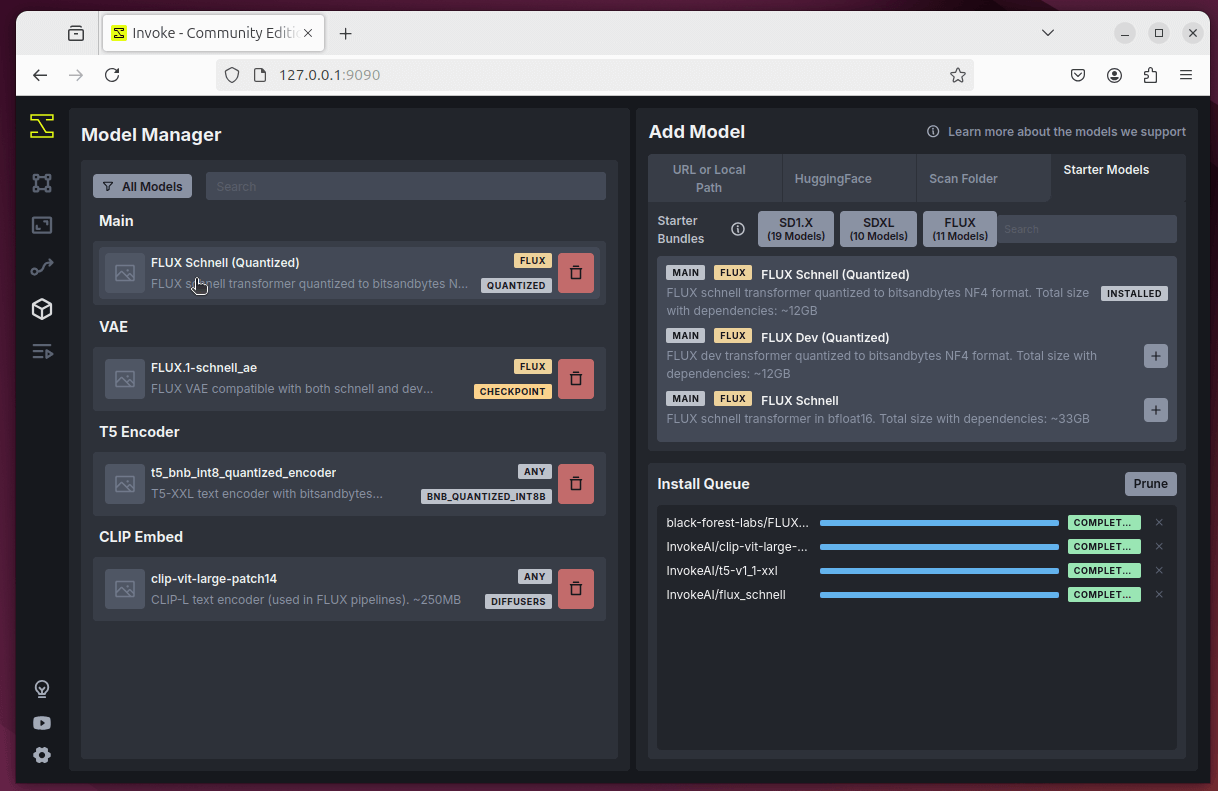
Task: Reload the page with browser refresh
Action: 112,75
